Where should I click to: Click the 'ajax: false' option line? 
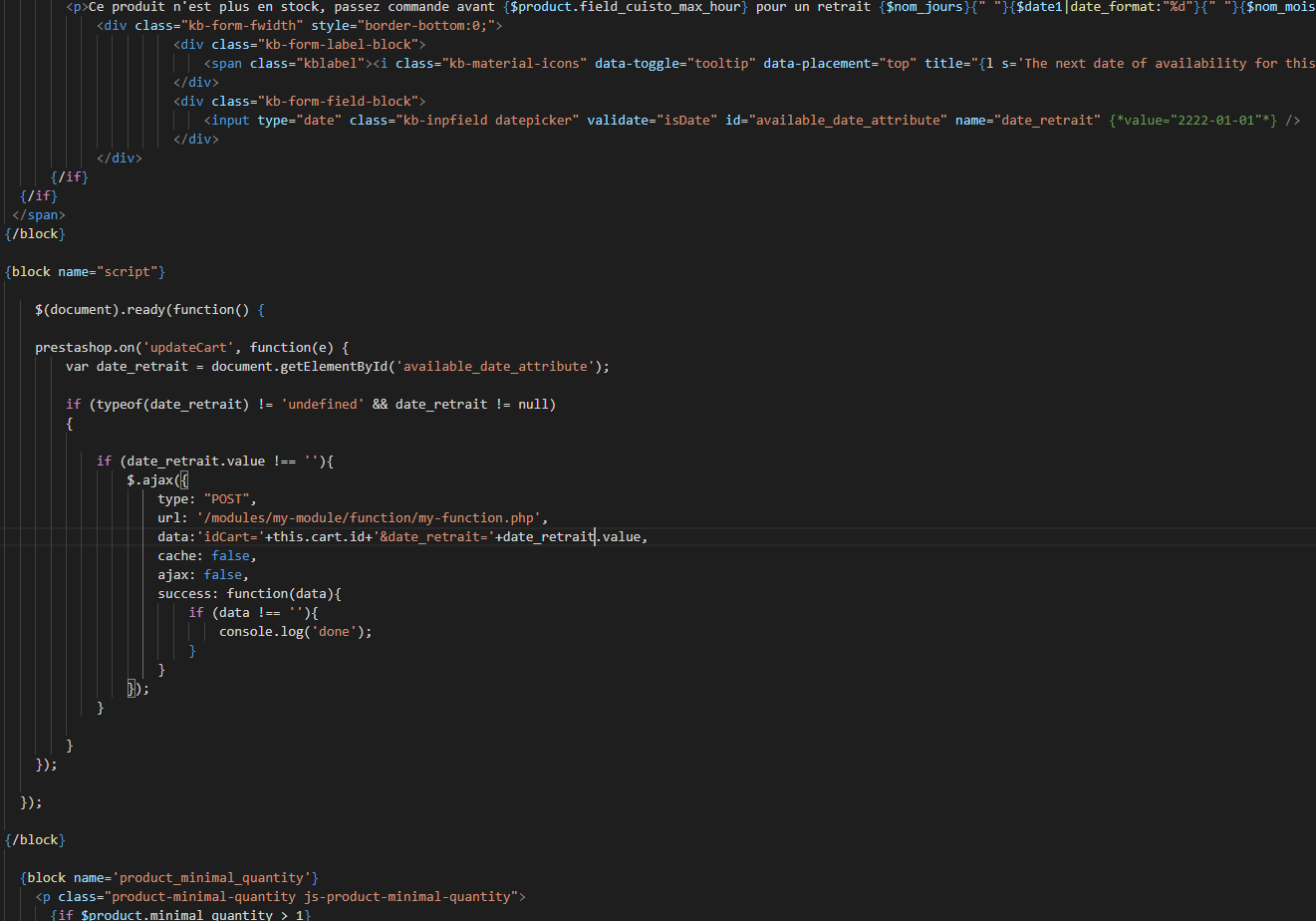click(203, 574)
